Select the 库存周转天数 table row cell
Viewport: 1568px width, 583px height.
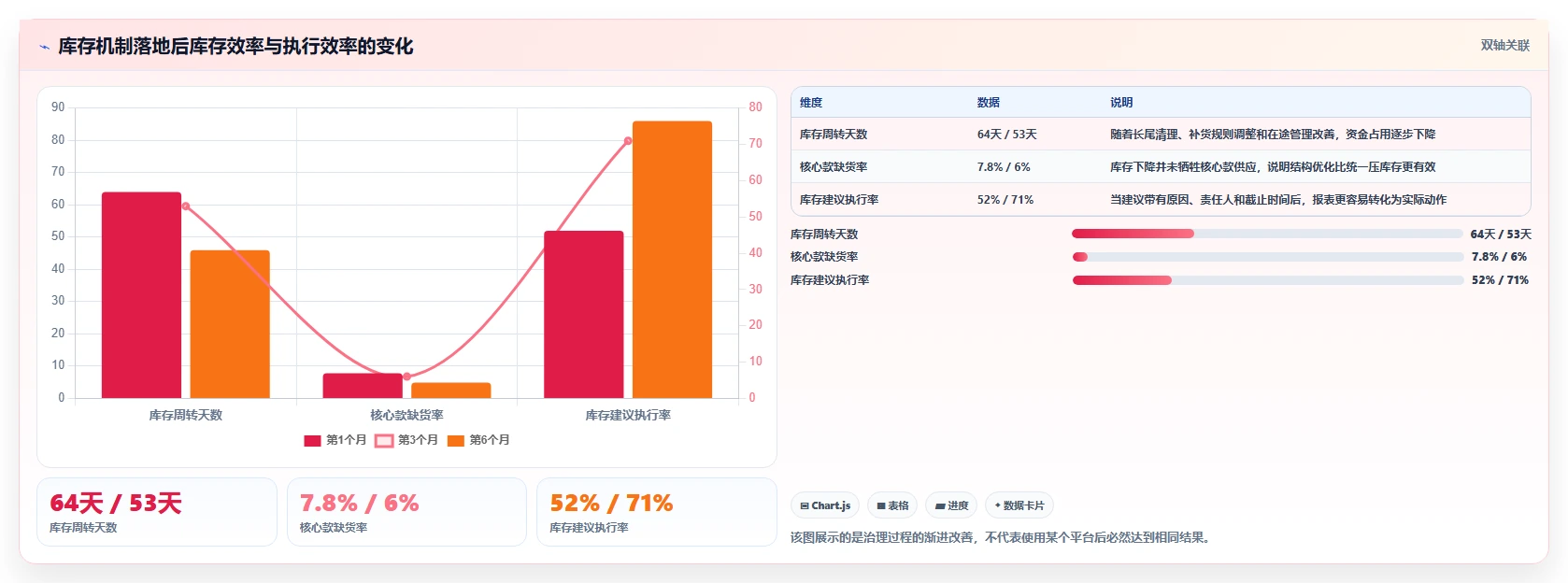[834, 135]
